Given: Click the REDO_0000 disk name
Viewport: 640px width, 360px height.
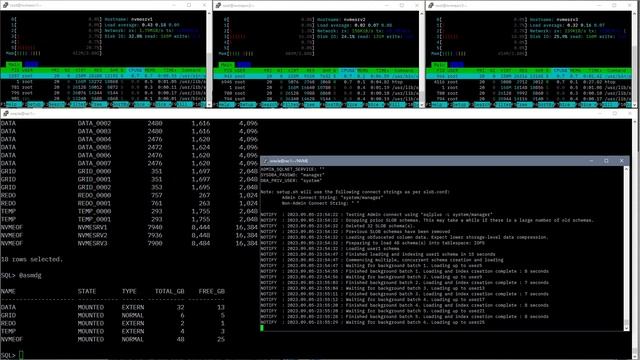Looking at the screenshot, I should 94,195.
